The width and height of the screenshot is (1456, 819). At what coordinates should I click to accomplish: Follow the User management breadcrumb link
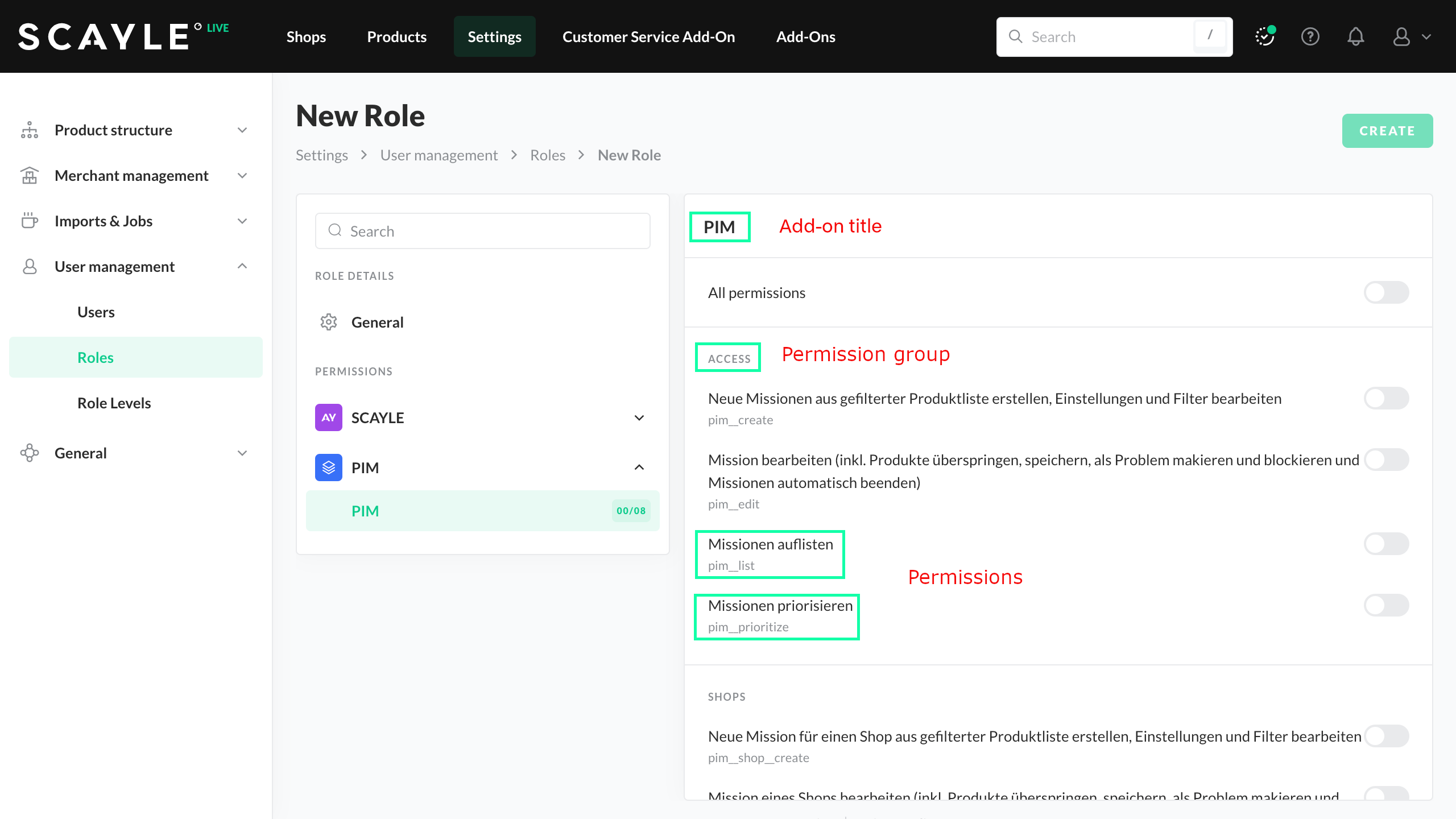coord(439,155)
